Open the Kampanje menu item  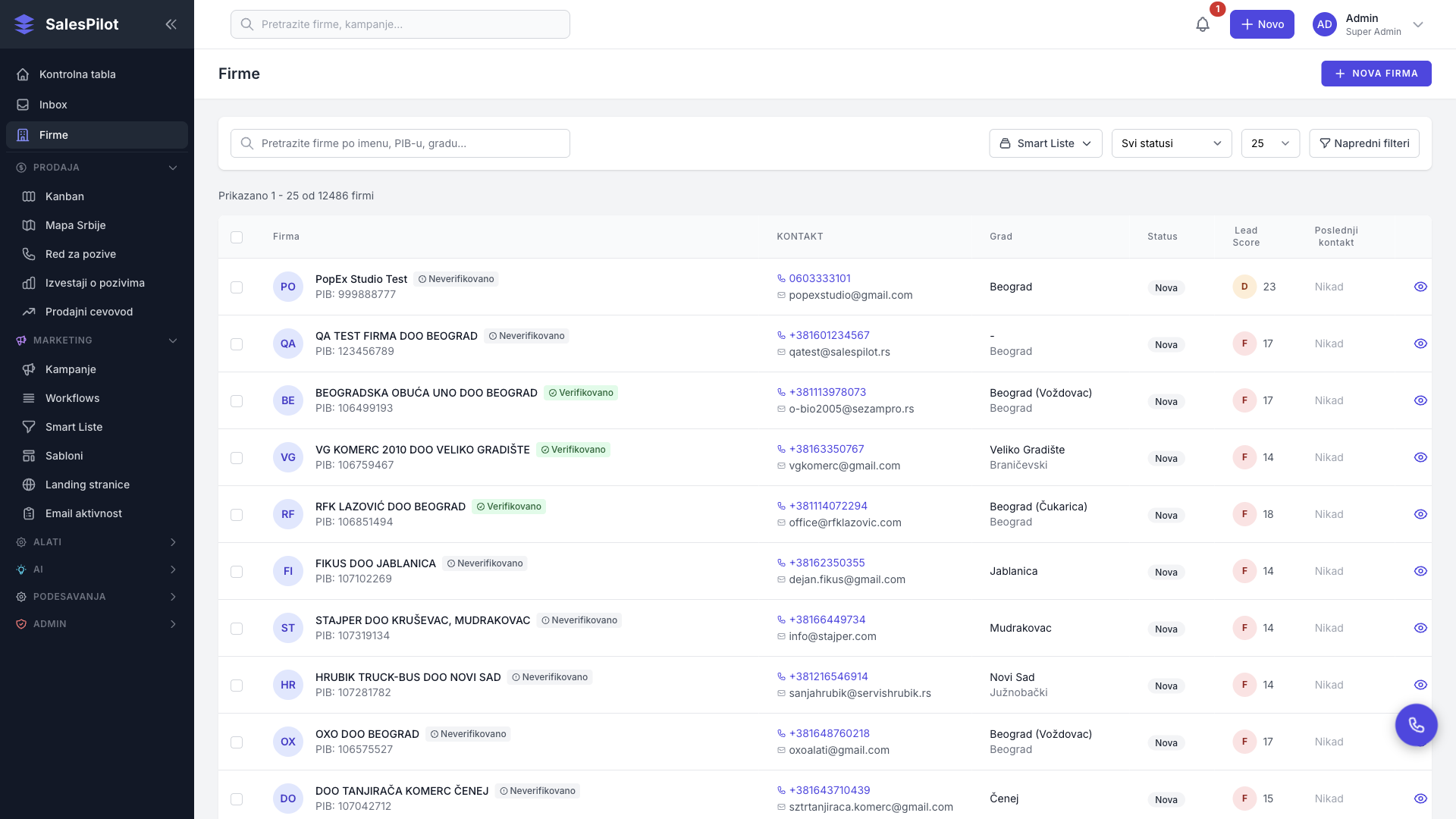pos(71,369)
